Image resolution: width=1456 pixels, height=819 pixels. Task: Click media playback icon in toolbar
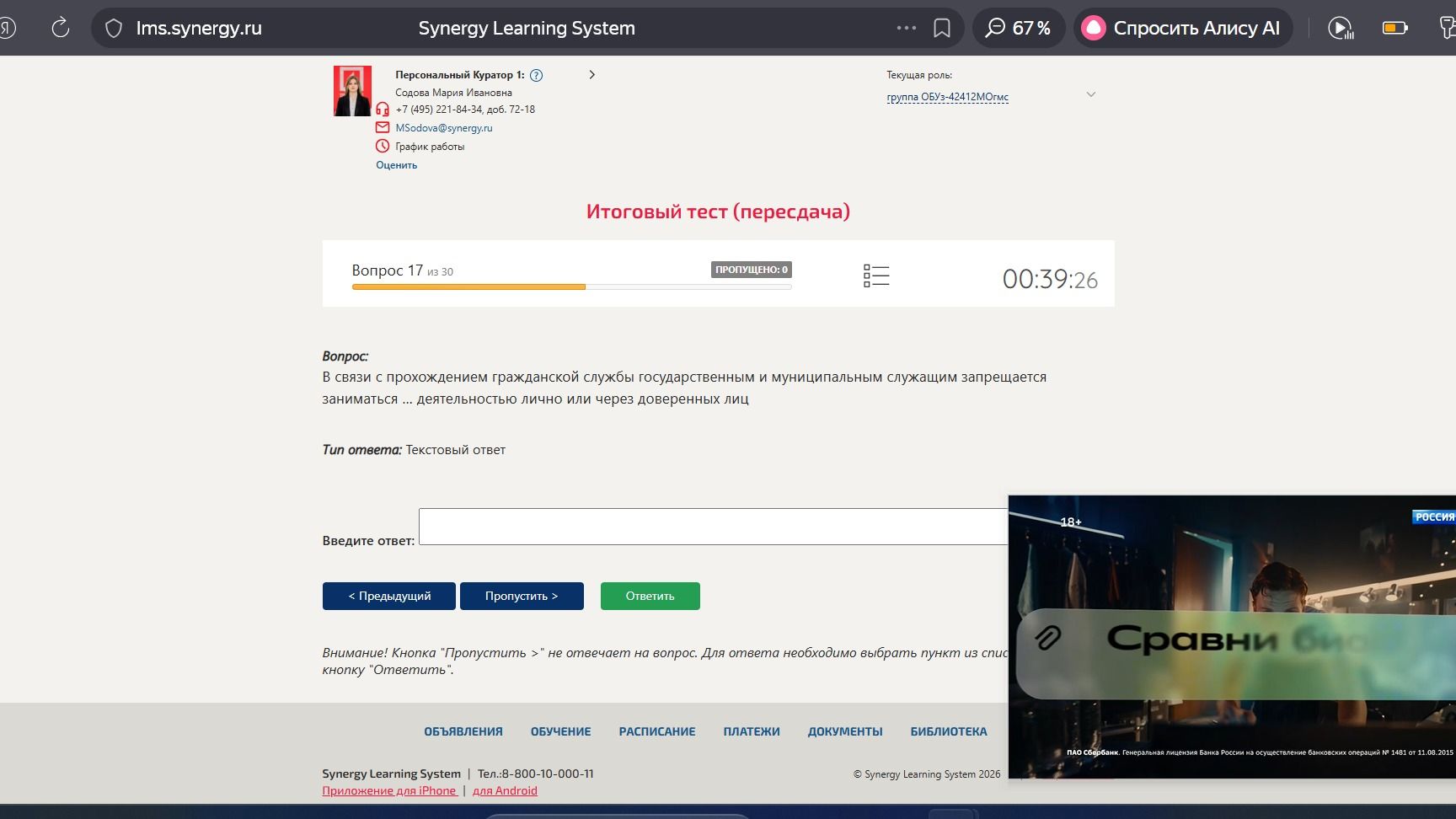(x=1341, y=29)
